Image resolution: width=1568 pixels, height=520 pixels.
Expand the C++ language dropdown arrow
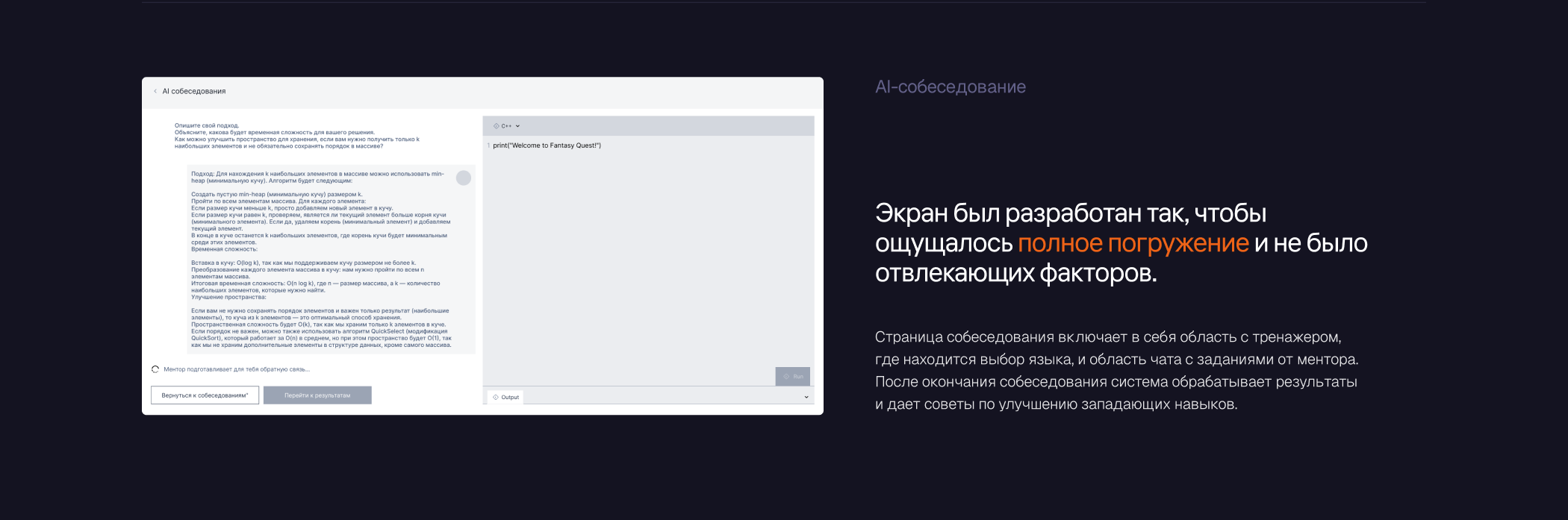[x=517, y=126]
